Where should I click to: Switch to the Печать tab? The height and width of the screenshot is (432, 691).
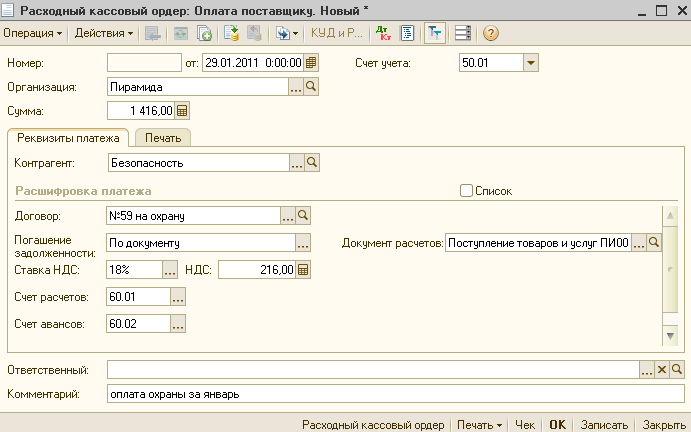(163, 138)
